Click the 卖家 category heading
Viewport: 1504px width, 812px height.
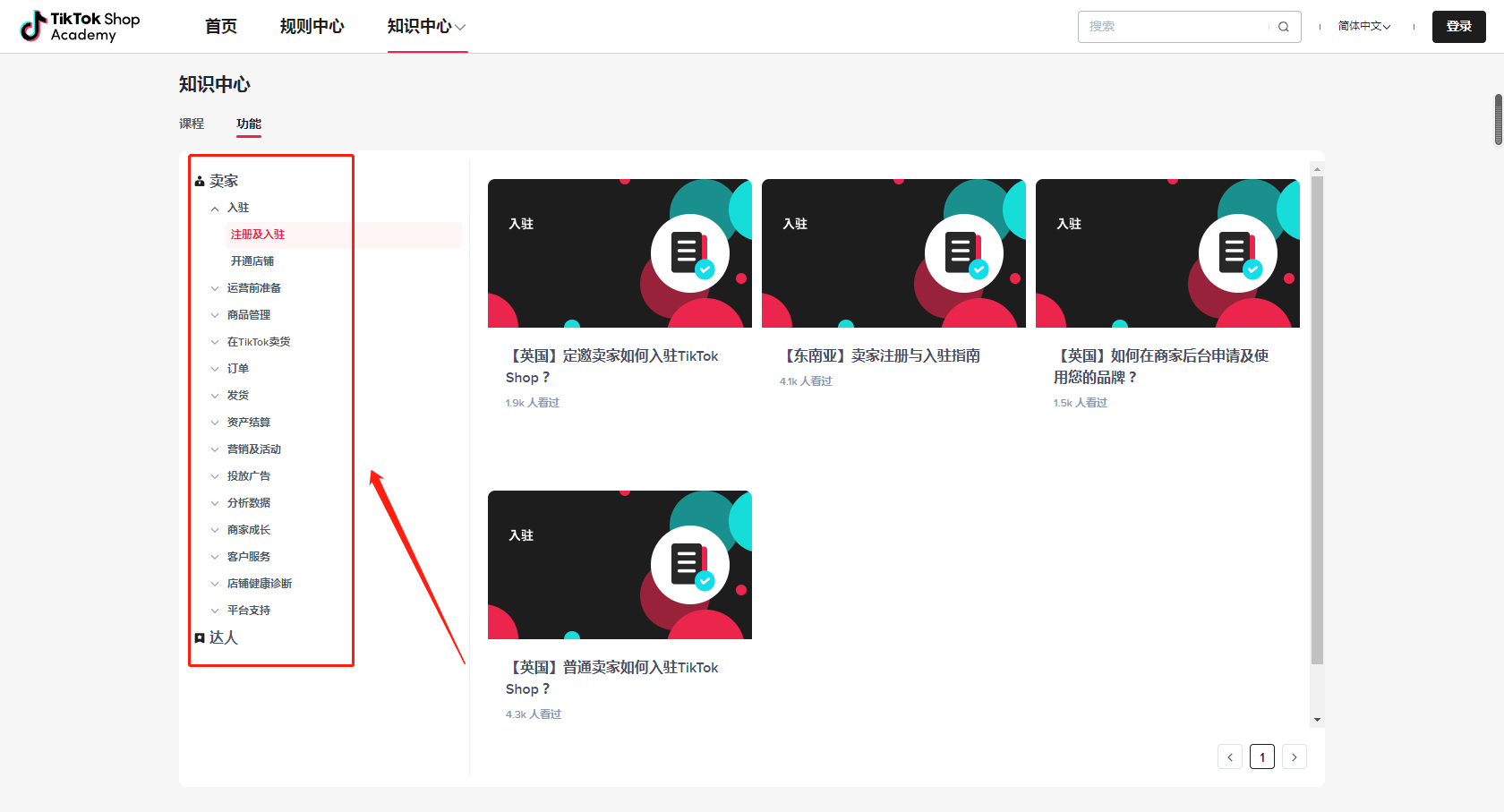224,181
